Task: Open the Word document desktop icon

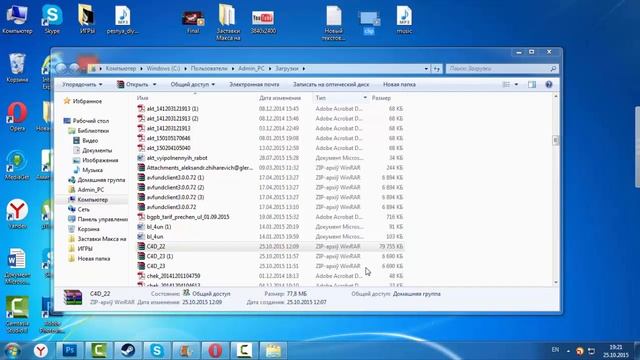Action: click(x=17, y=266)
